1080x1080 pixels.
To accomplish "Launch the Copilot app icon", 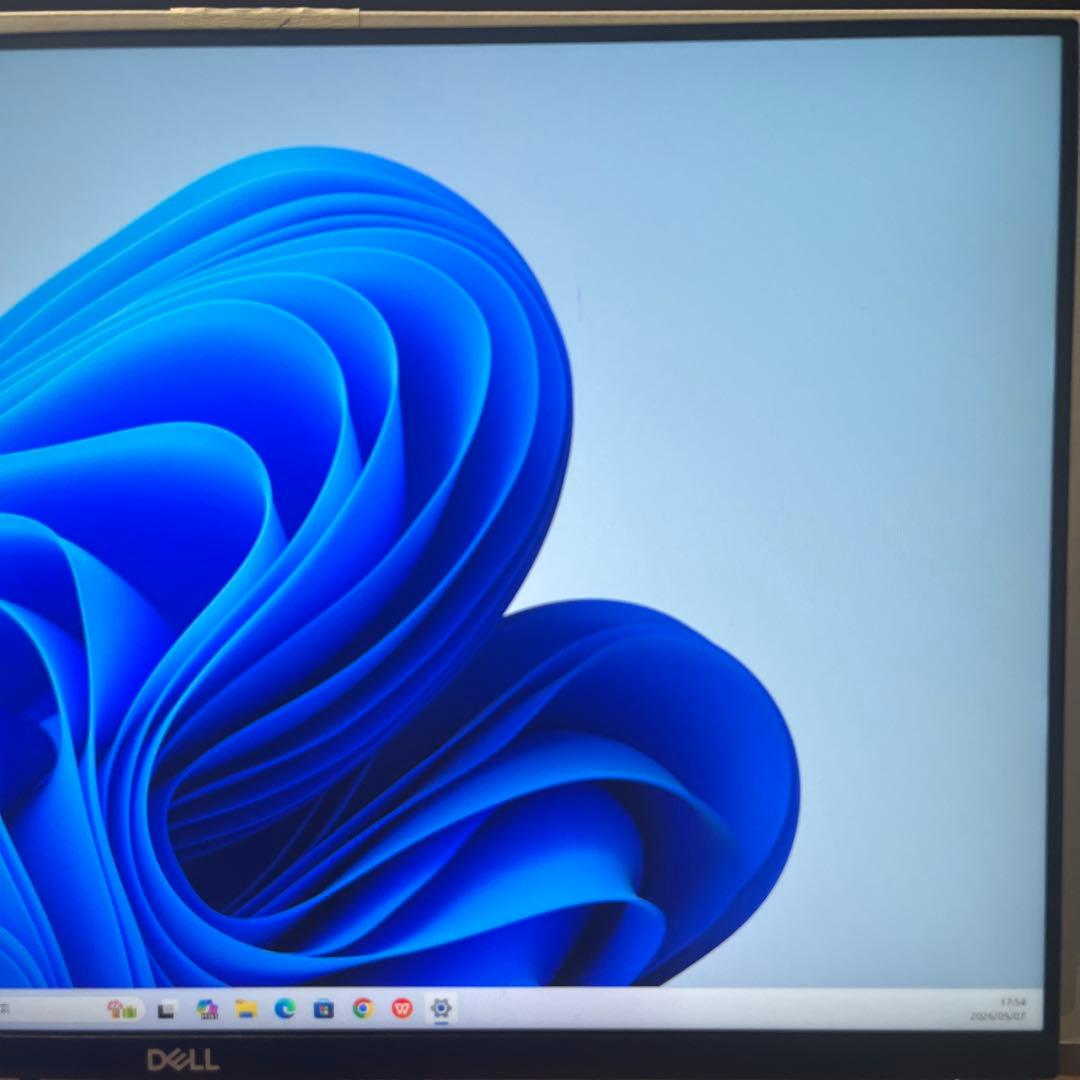I will [207, 1009].
